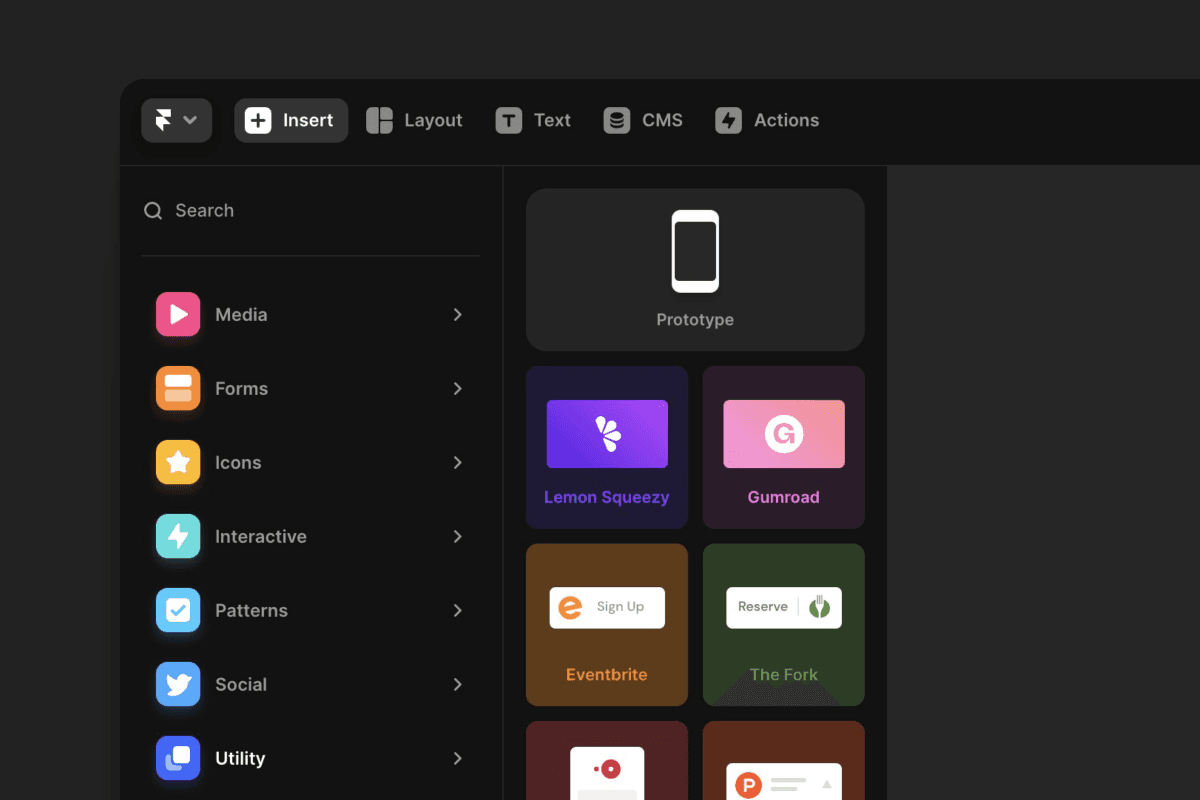Viewport: 1200px width, 800px height.
Task: Click the Insert label in the toolbar
Action: coord(308,120)
